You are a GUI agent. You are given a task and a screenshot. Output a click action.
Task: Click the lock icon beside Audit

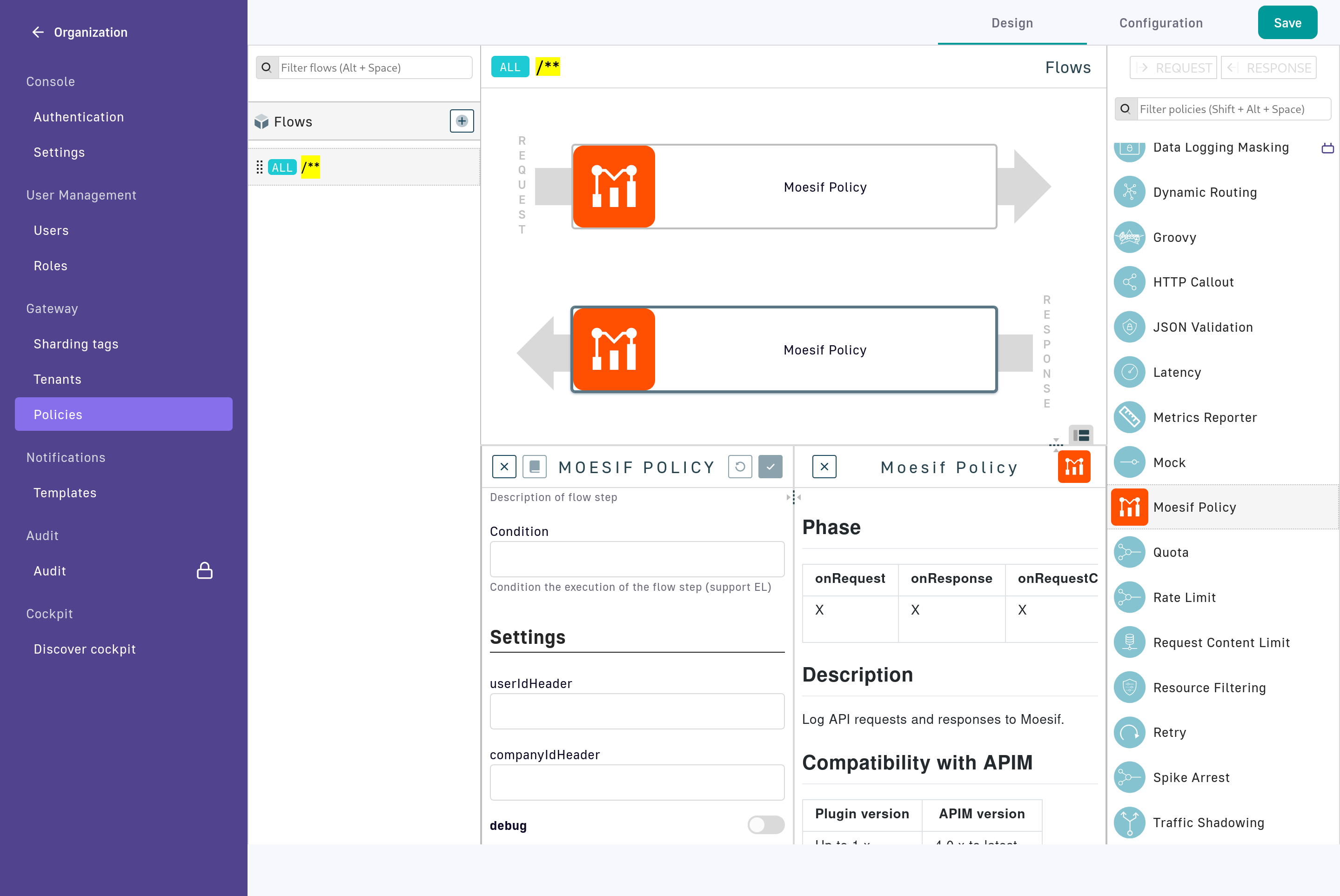tap(205, 570)
